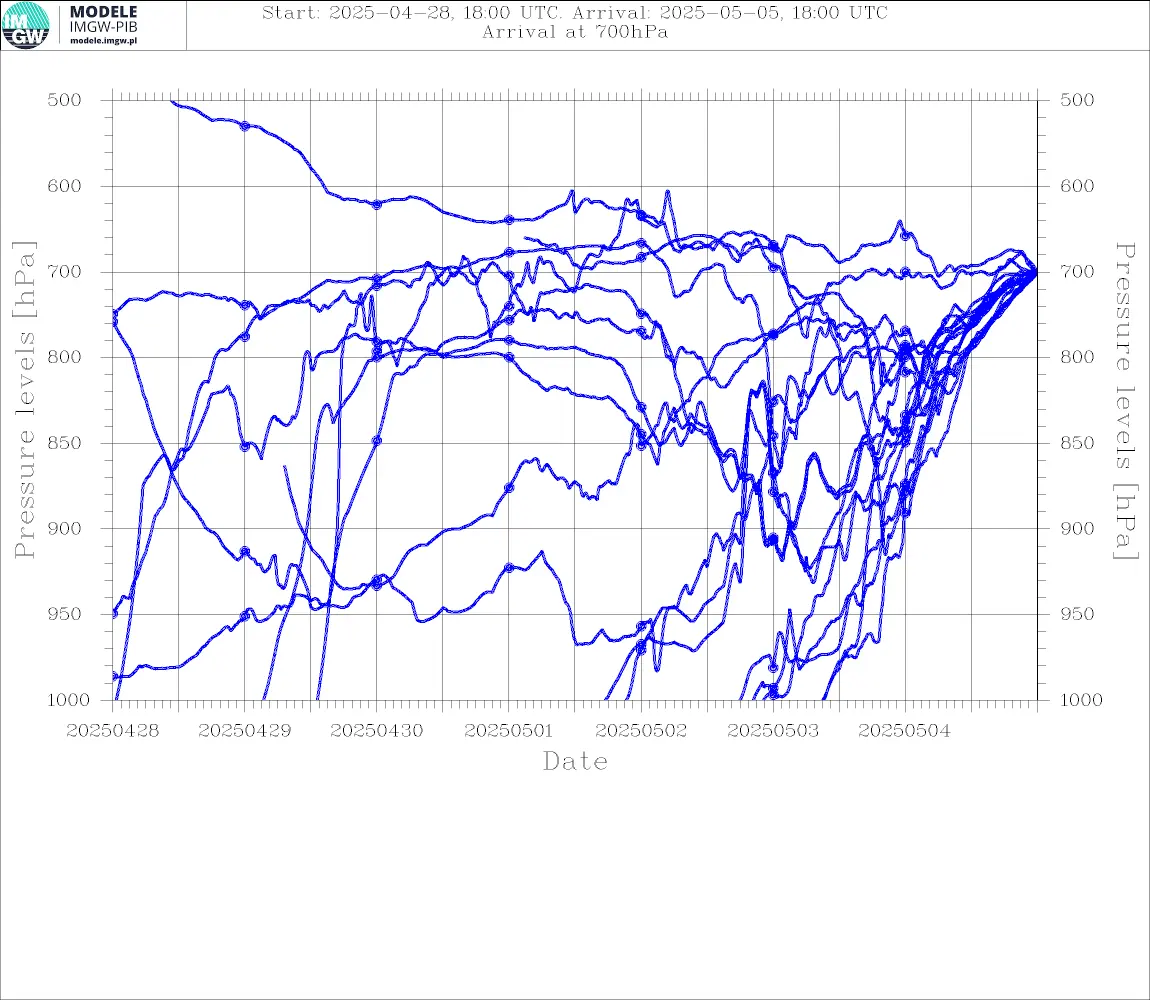Click the 20250429 date label
The width and height of the screenshot is (1150, 1000).
(244, 731)
